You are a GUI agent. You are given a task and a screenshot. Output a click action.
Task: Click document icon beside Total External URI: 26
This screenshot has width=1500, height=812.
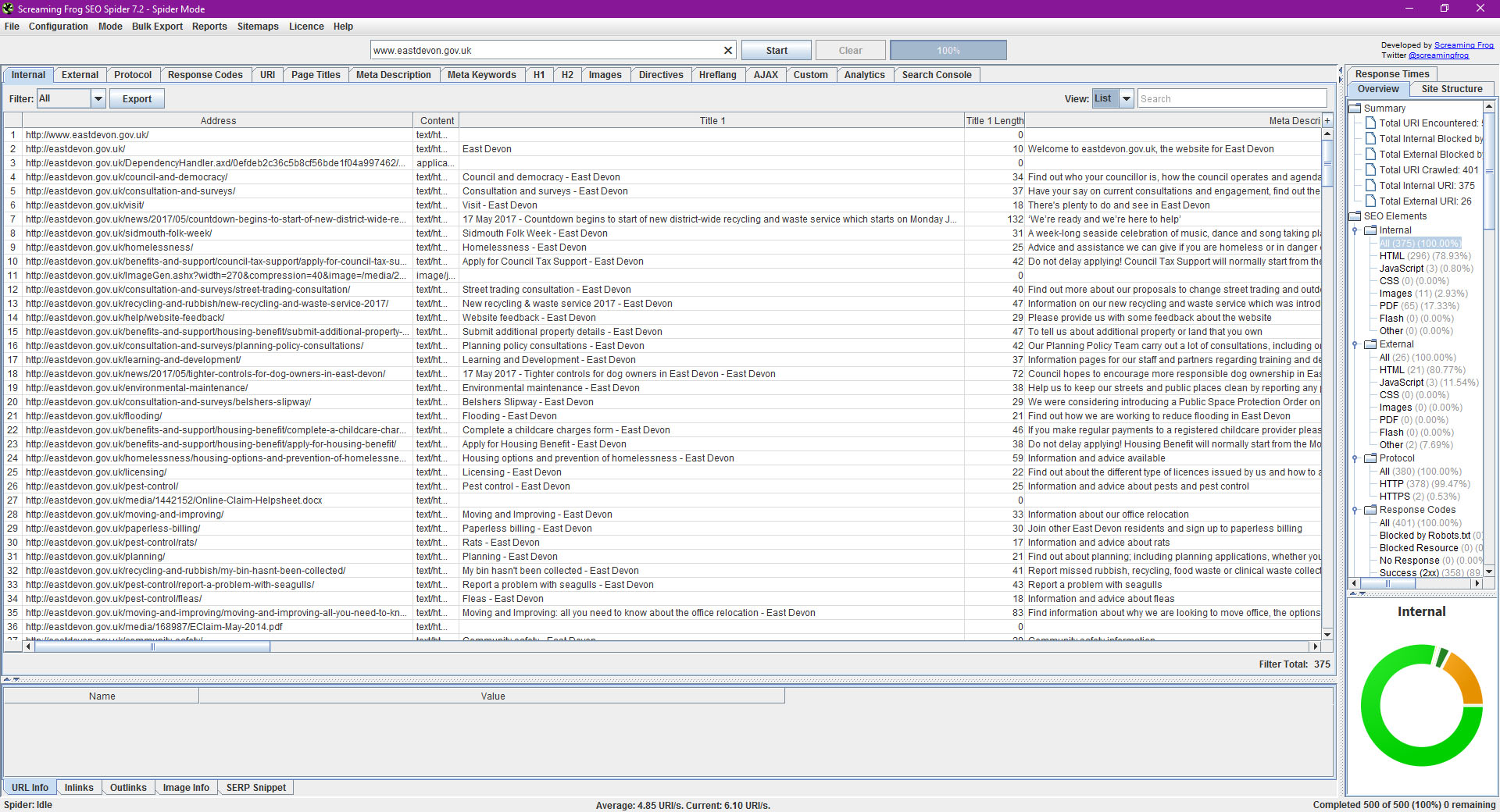(x=1370, y=201)
